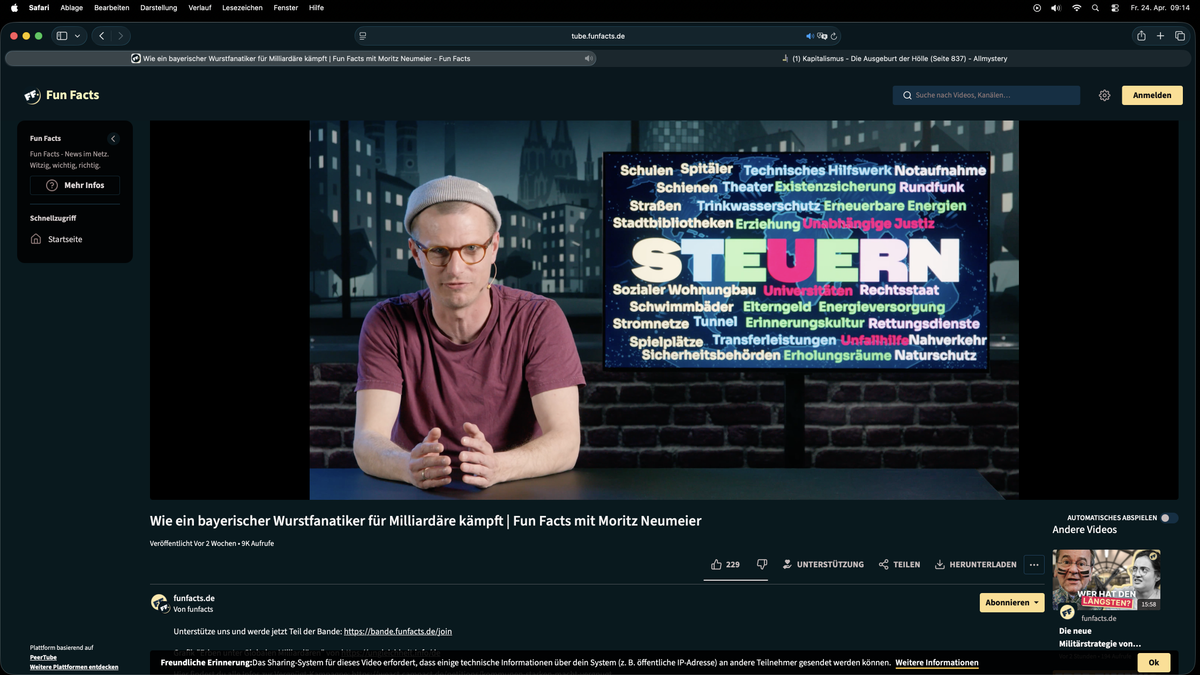Click the Herunterladen button
The width and height of the screenshot is (1200, 675).
tap(975, 564)
